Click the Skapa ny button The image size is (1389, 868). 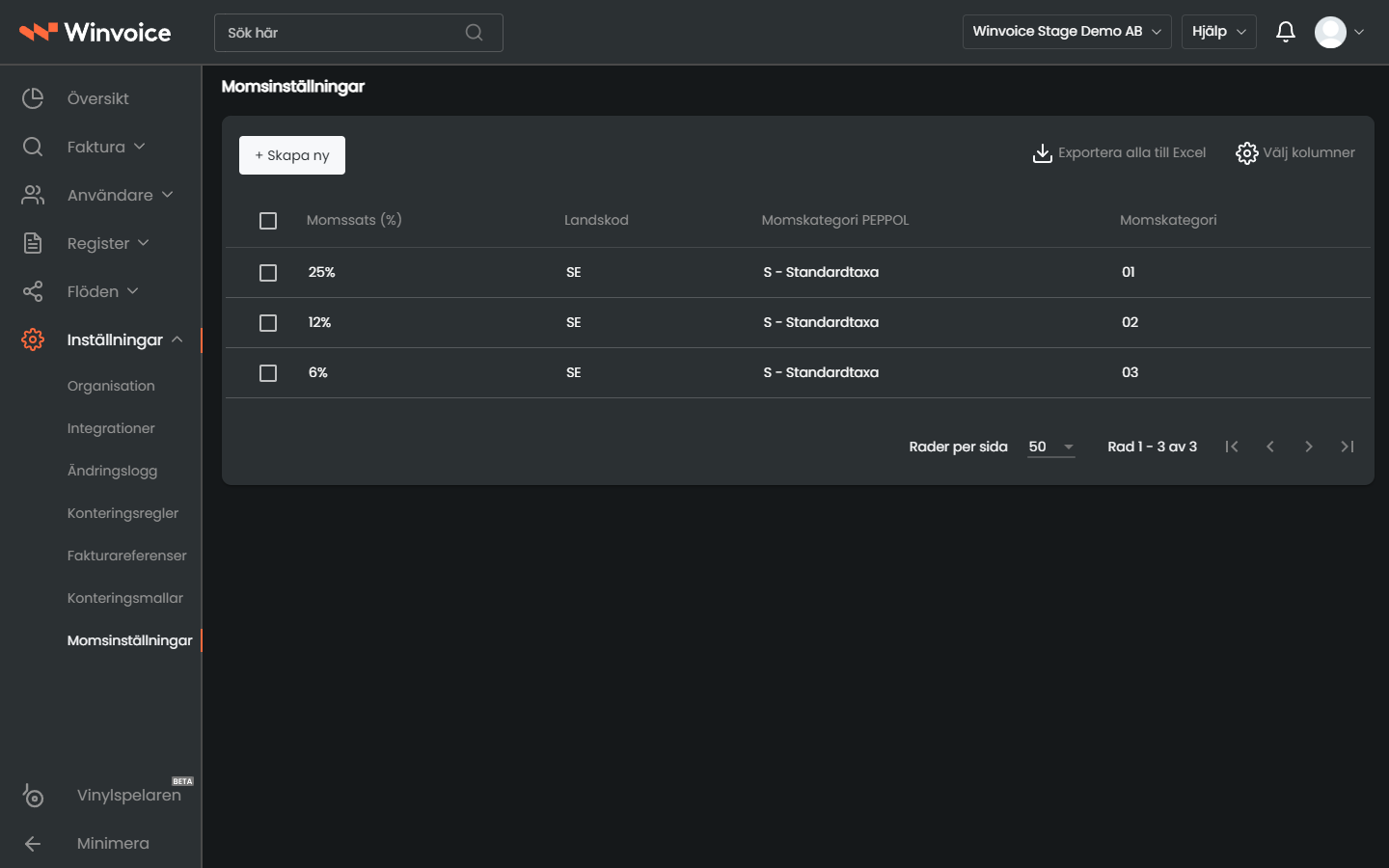[x=292, y=155]
